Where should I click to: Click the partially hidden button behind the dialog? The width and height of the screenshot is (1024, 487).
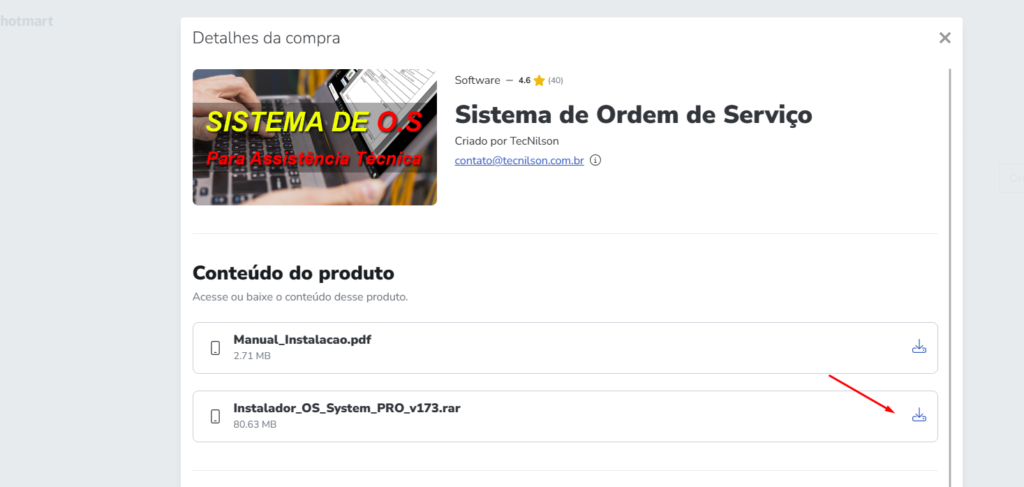[1011, 178]
